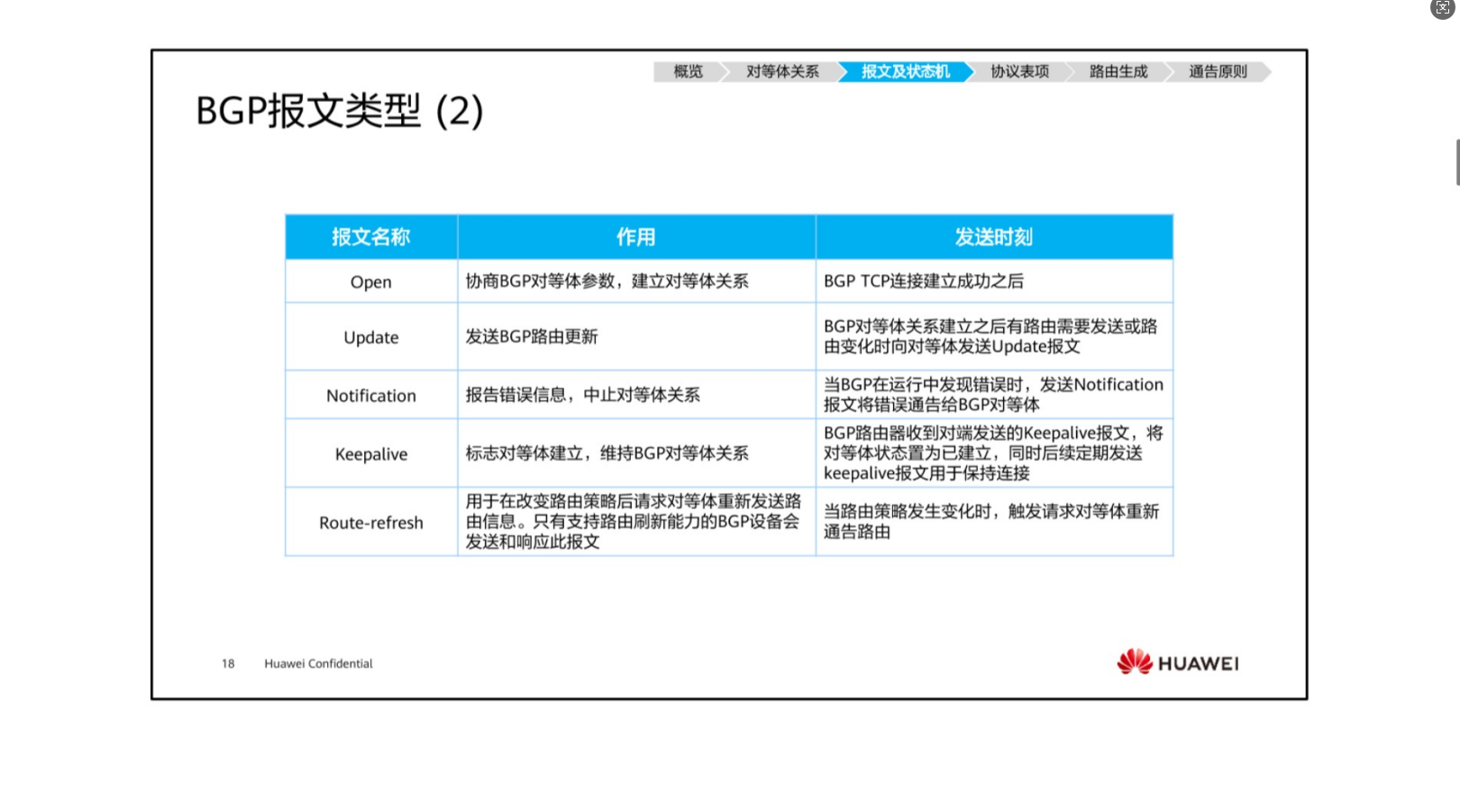This screenshot has width=1460, height=812.
Task: Click the cell 发送BGP路由更新
Action: click(x=636, y=337)
